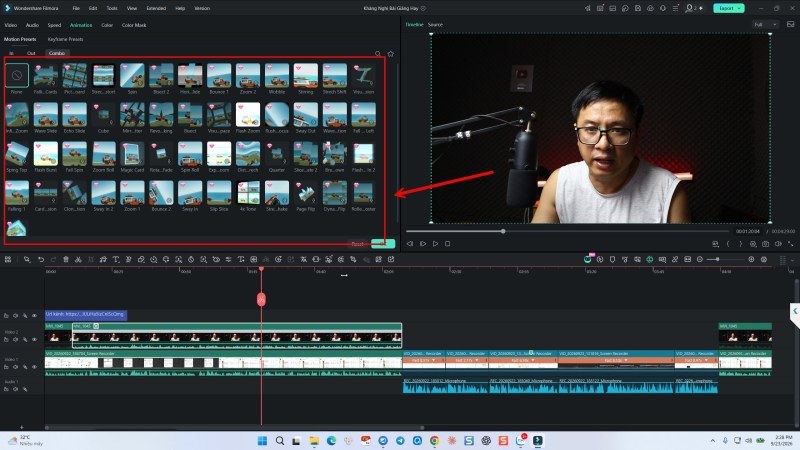
Task: Hide the Video 2 track
Action: (x=34, y=339)
